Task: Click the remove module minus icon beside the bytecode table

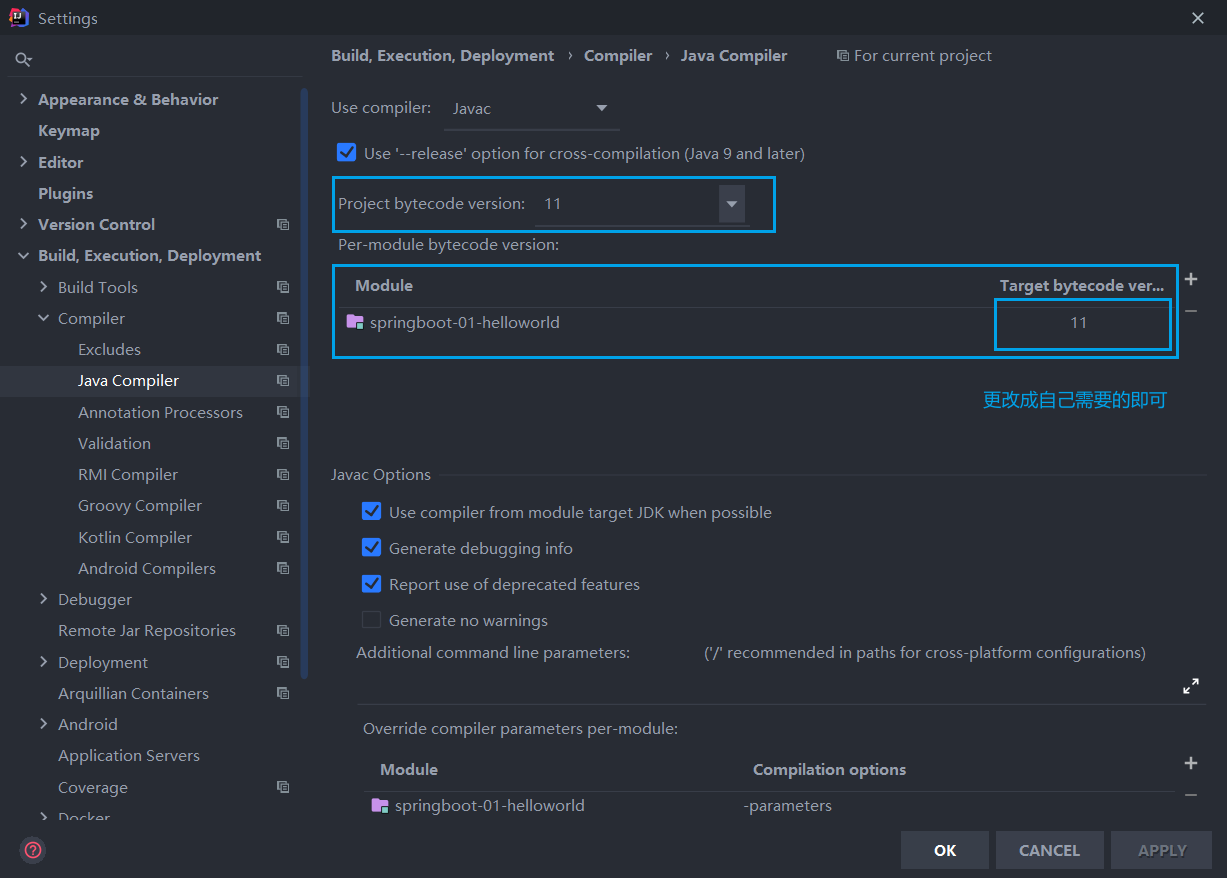Action: (x=1191, y=311)
